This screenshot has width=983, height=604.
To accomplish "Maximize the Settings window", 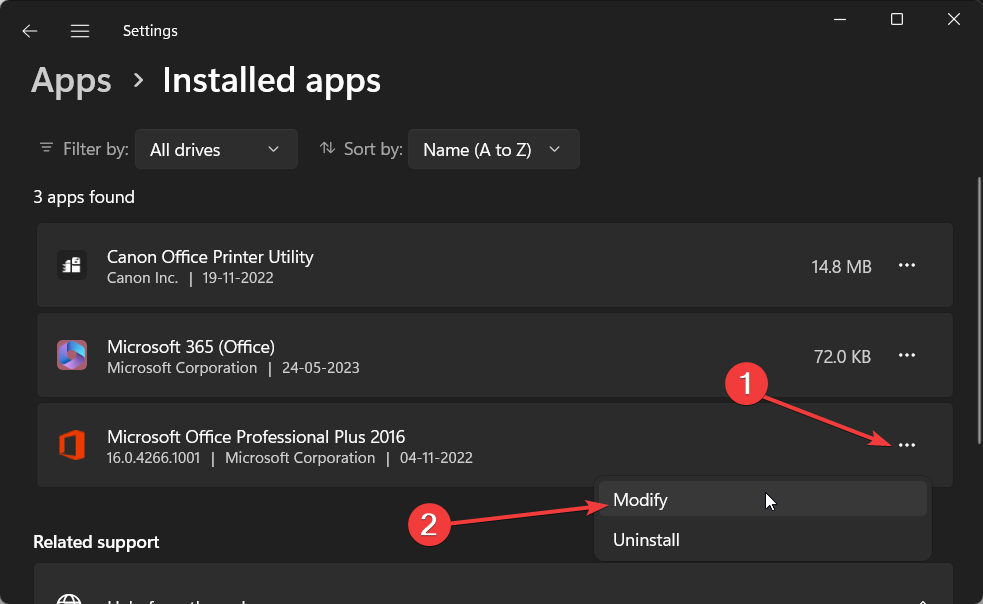I will pos(897,19).
